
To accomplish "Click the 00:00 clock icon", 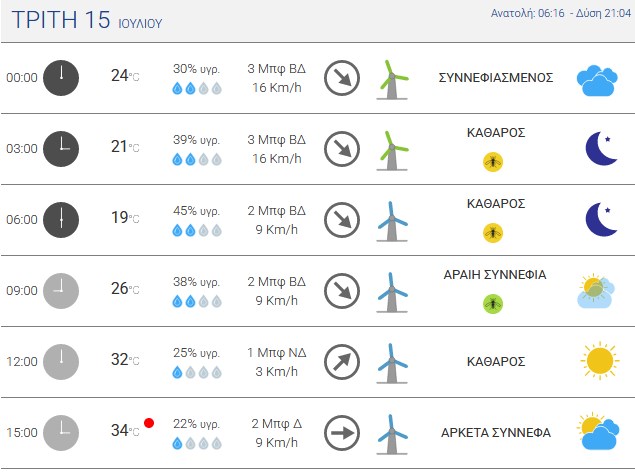I will click(61, 78).
